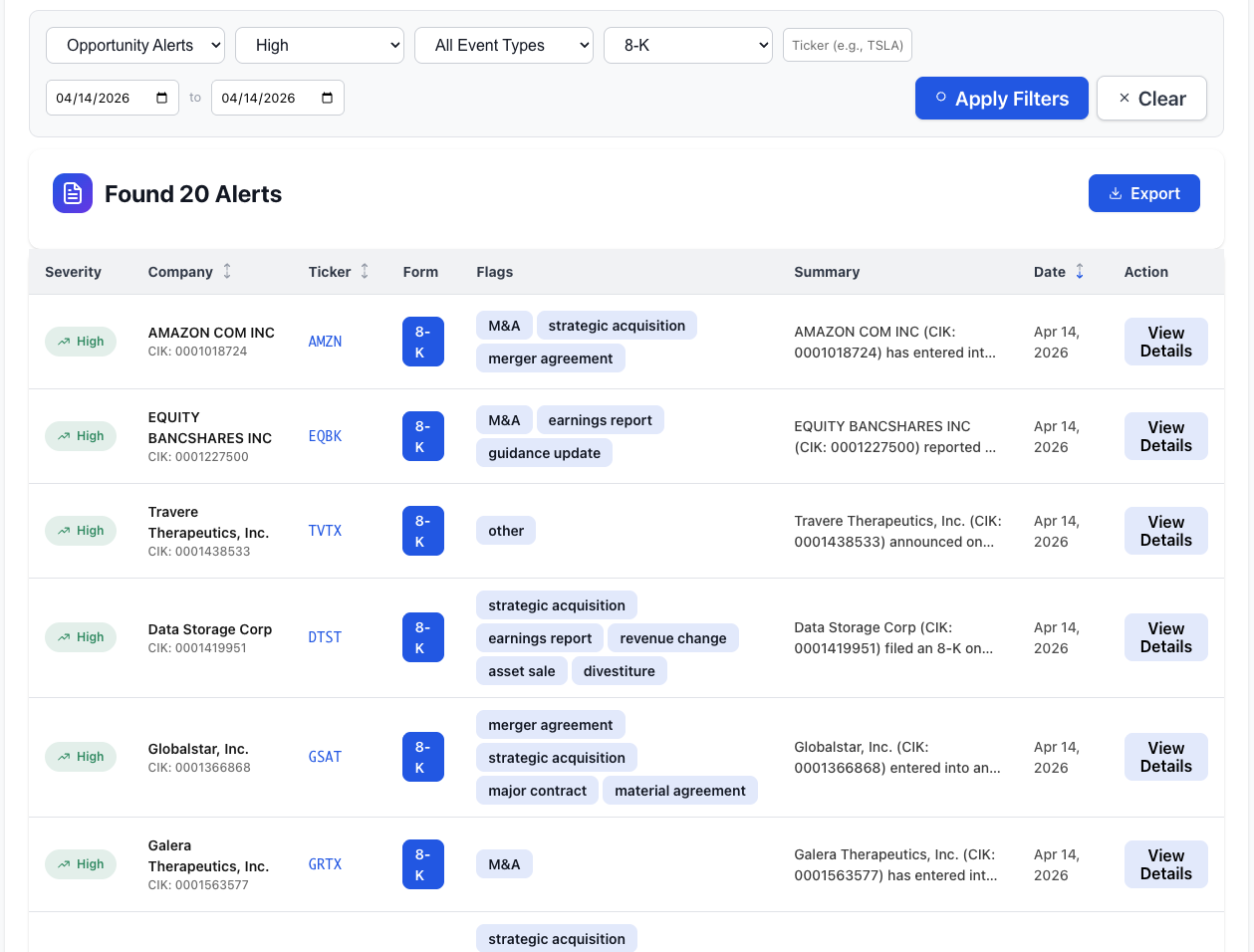Open the 8-K form type dropdown

[x=688, y=45]
